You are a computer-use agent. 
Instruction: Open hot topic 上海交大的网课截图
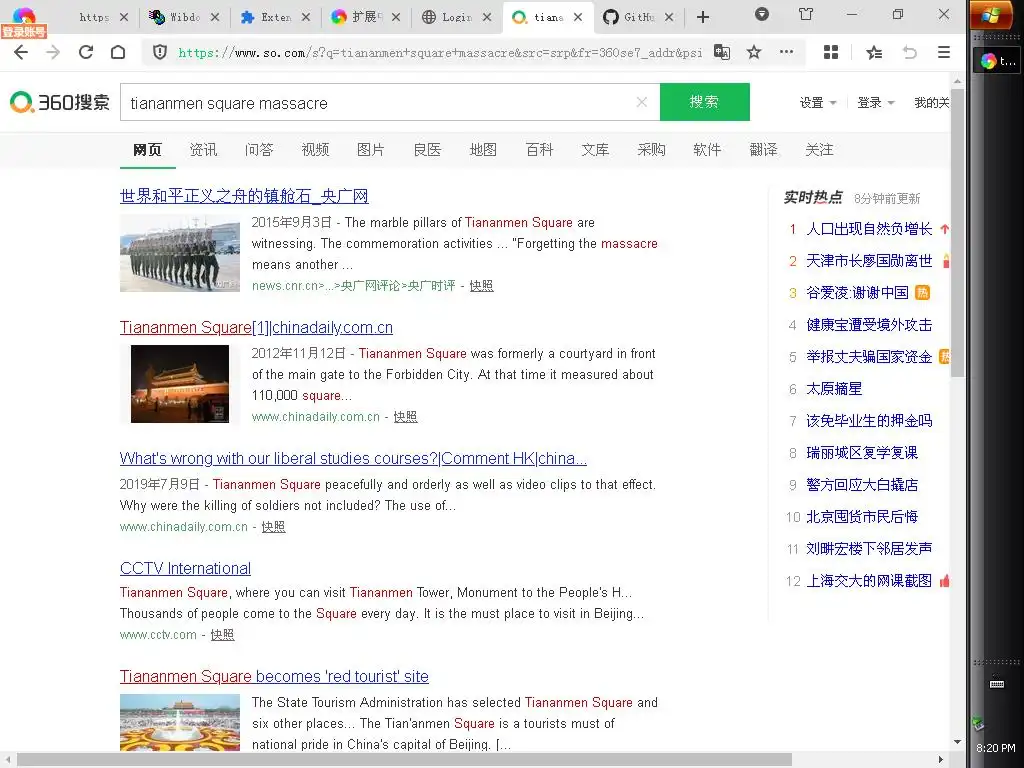(x=869, y=581)
